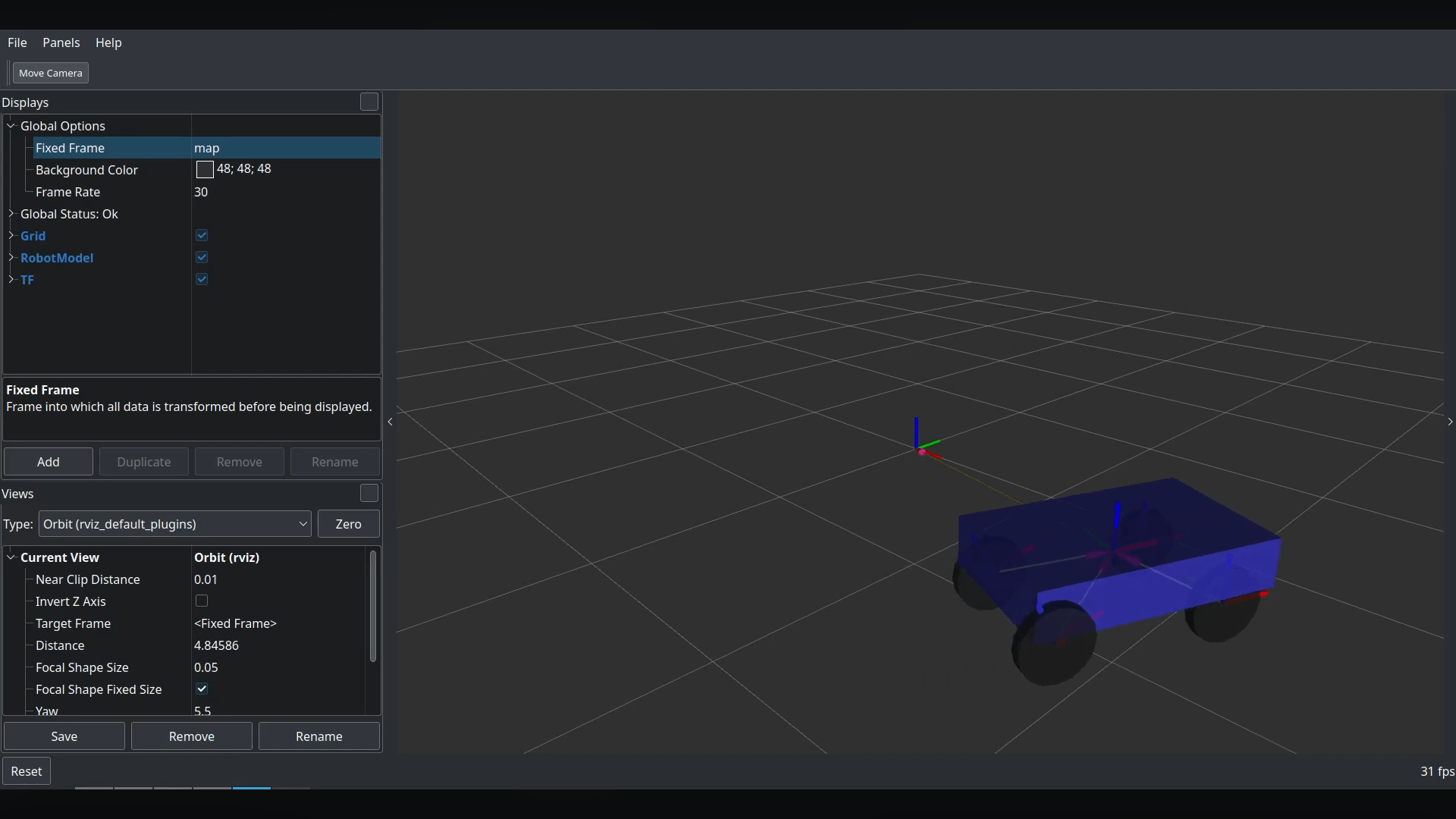Viewport: 1456px width, 819px height.
Task: Open the Panels menu
Action: tap(61, 42)
